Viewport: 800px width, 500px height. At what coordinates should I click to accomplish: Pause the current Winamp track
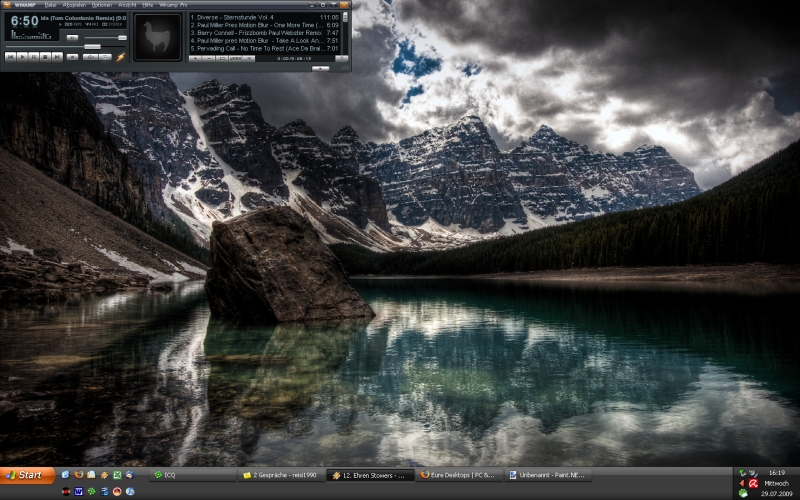click(x=33, y=57)
